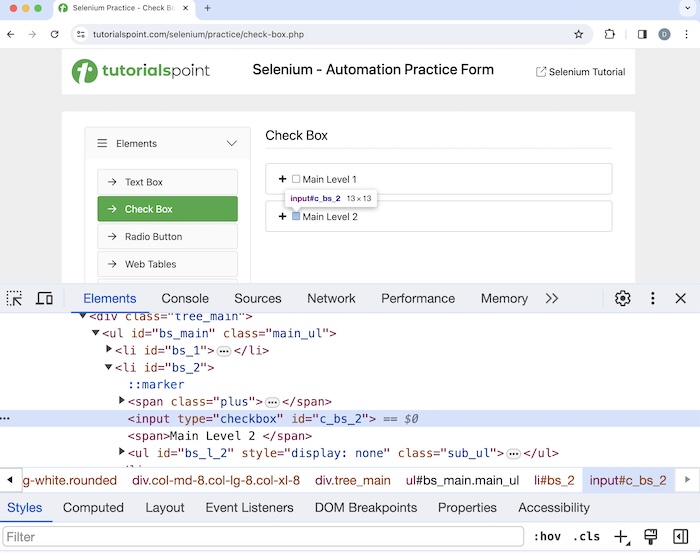Check the Main Level 1 checkbox

coord(296,179)
